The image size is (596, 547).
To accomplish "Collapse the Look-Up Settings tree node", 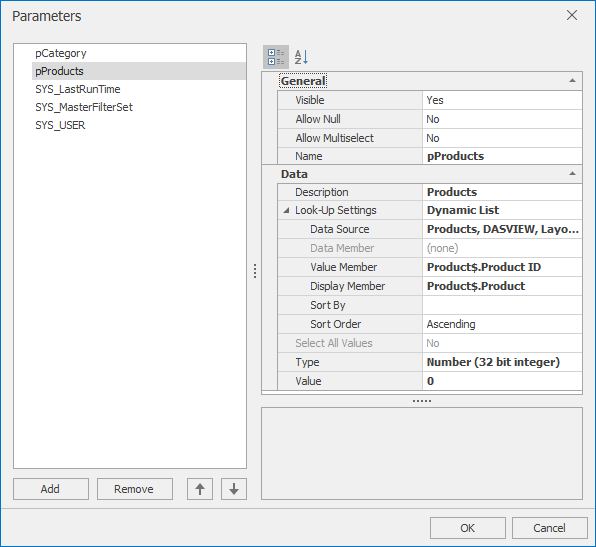I will click(x=286, y=210).
